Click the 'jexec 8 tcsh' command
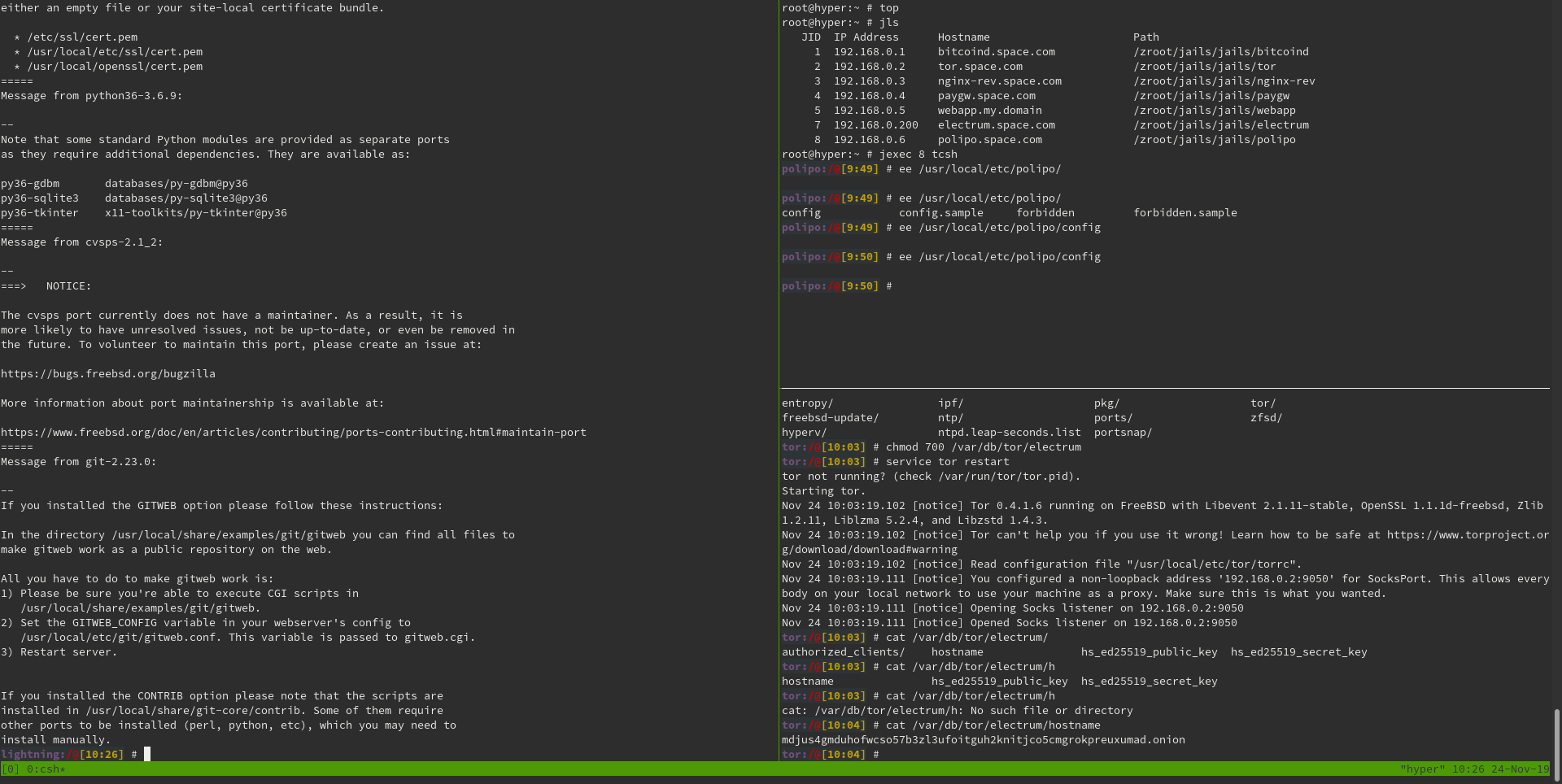The width and height of the screenshot is (1562, 784). (x=918, y=155)
